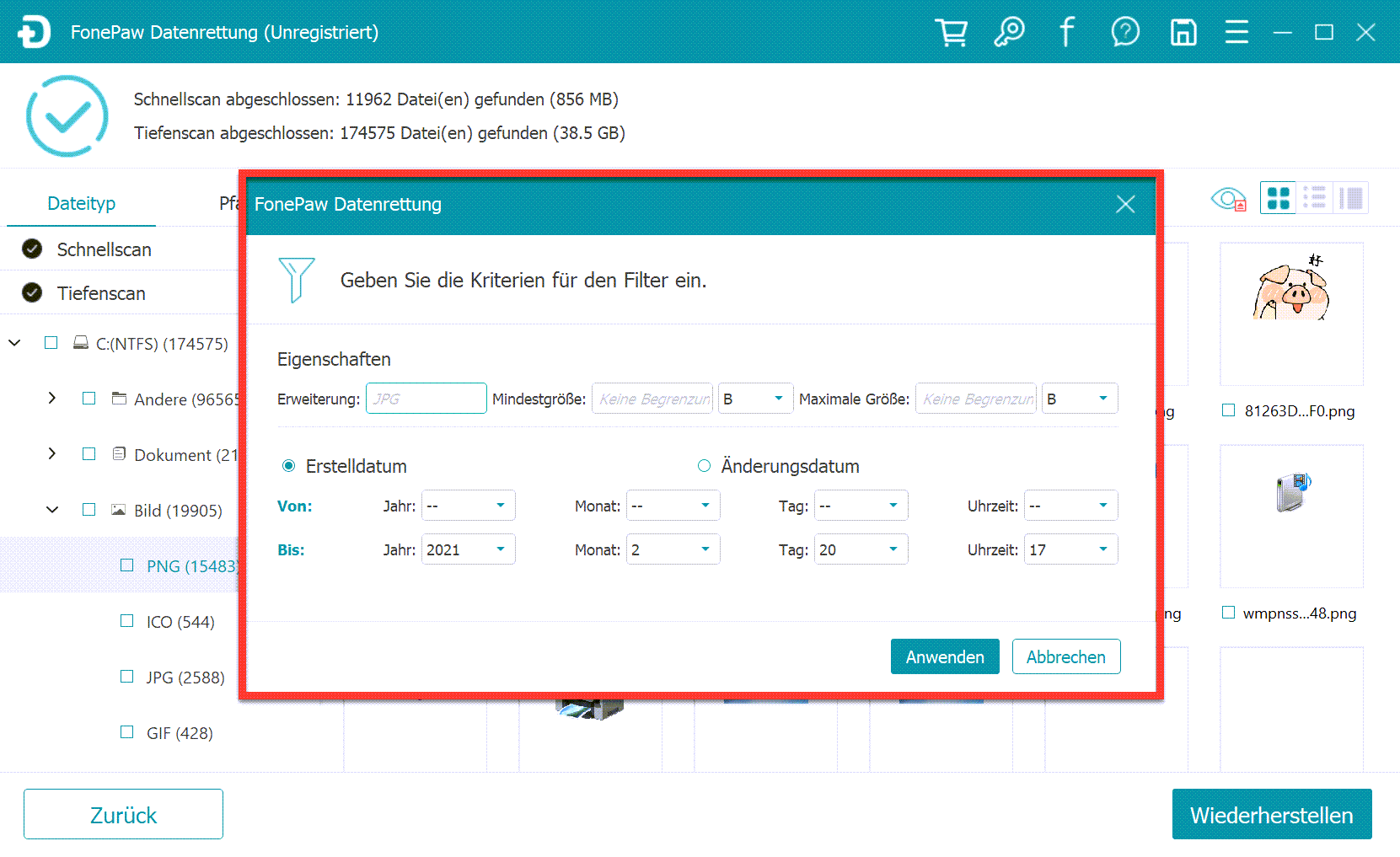This screenshot has height=857, width=1400.
Task: Open the Mindestgröße unit dropdown
Action: [x=756, y=399]
